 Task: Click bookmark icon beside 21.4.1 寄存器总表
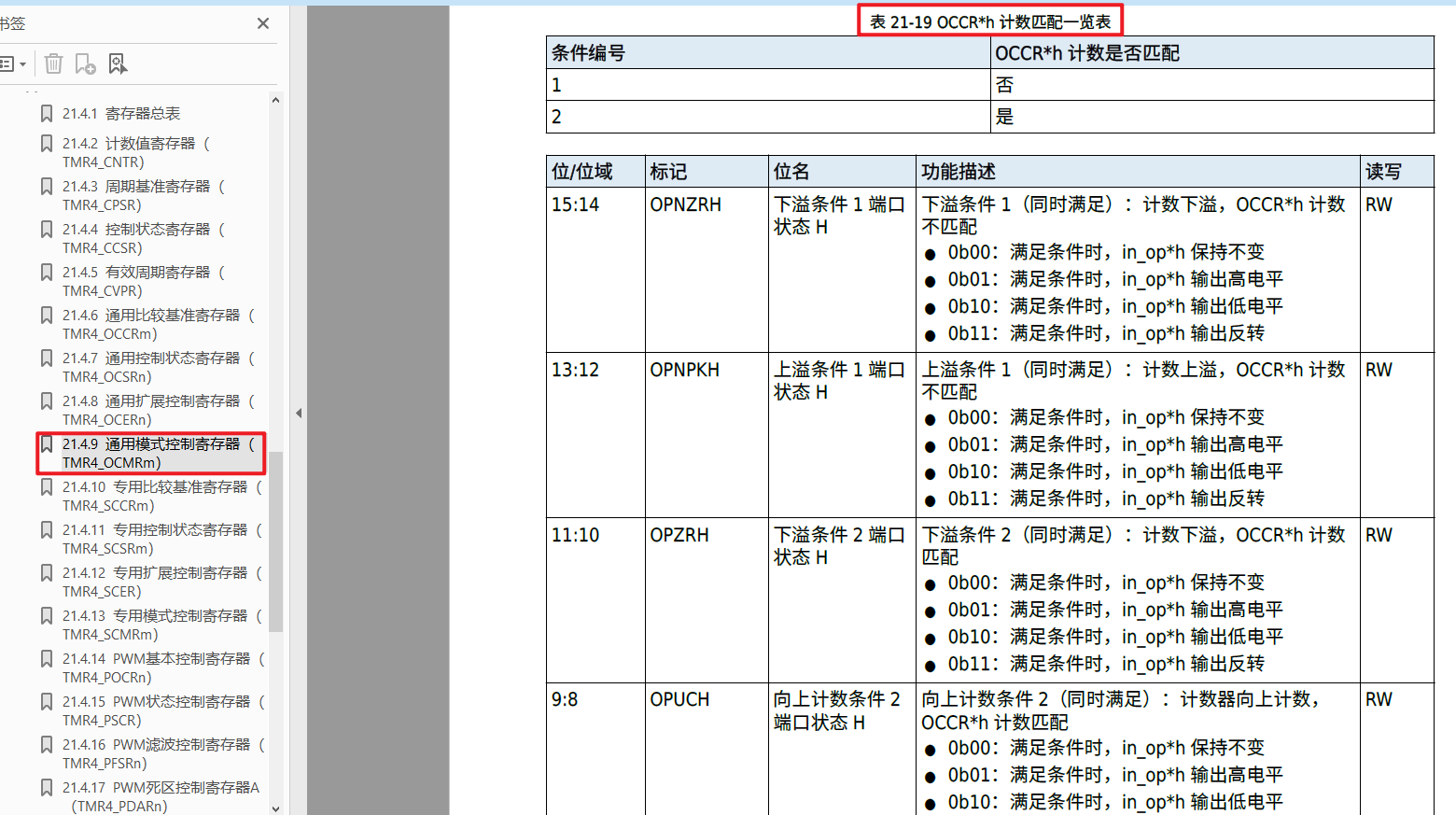click(47, 113)
